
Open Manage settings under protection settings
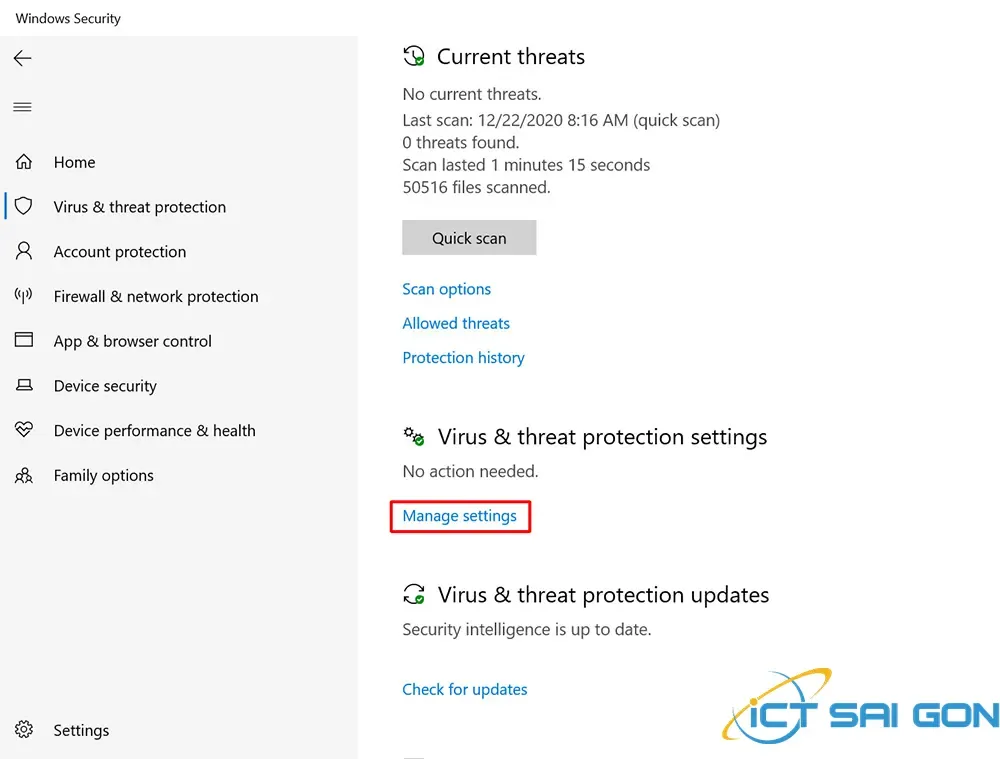click(x=460, y=515)
